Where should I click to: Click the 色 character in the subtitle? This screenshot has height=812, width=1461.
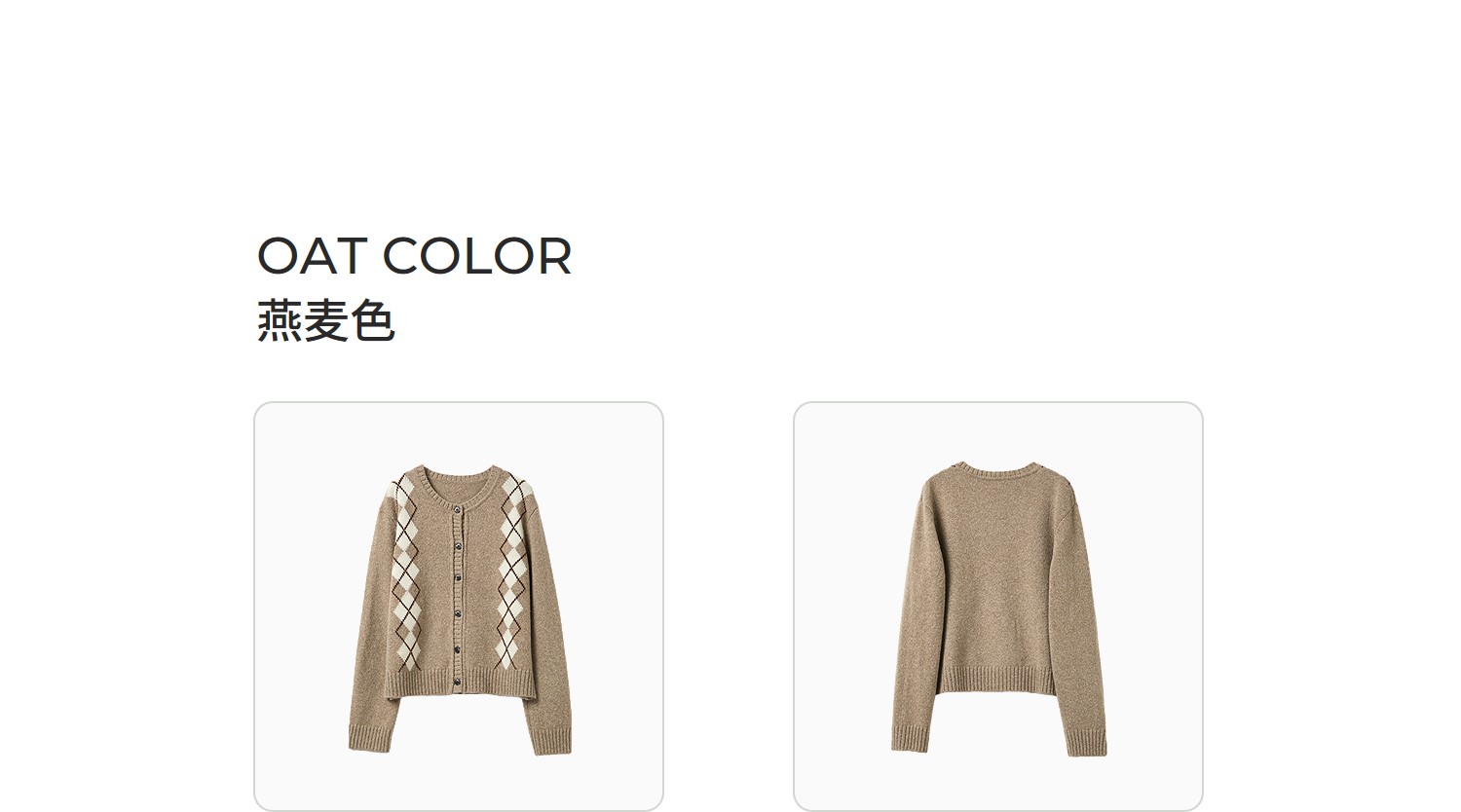[372, 321]
